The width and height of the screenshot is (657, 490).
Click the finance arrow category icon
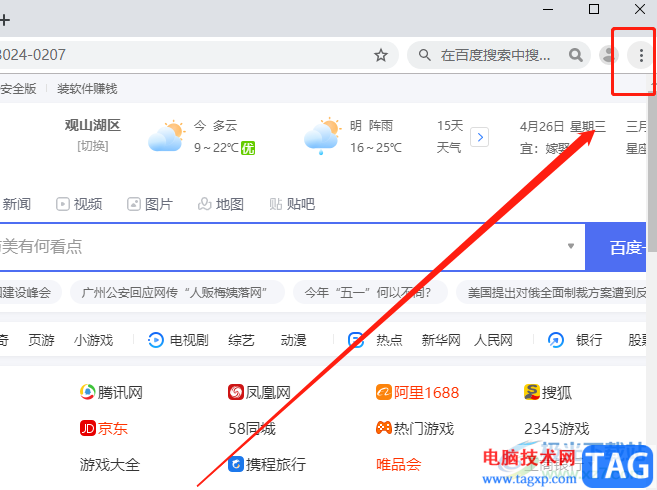(x=556, y=340)
